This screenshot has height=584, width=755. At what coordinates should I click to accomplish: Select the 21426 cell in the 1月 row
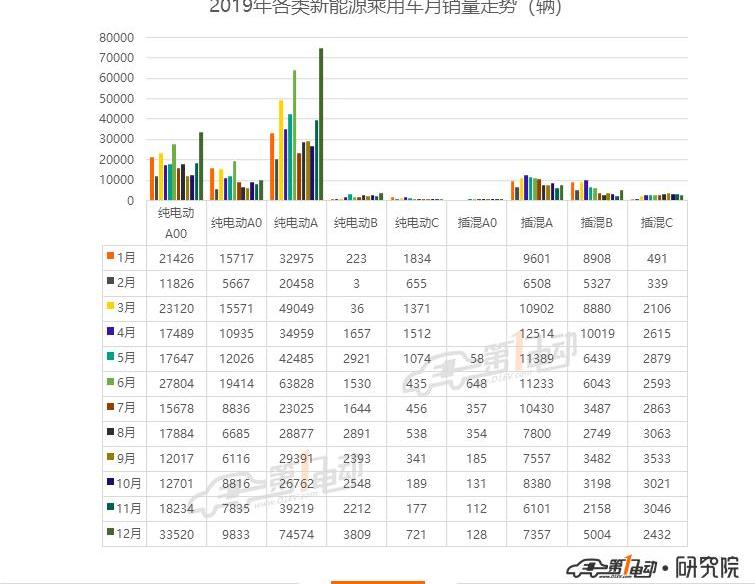[176, 257]
